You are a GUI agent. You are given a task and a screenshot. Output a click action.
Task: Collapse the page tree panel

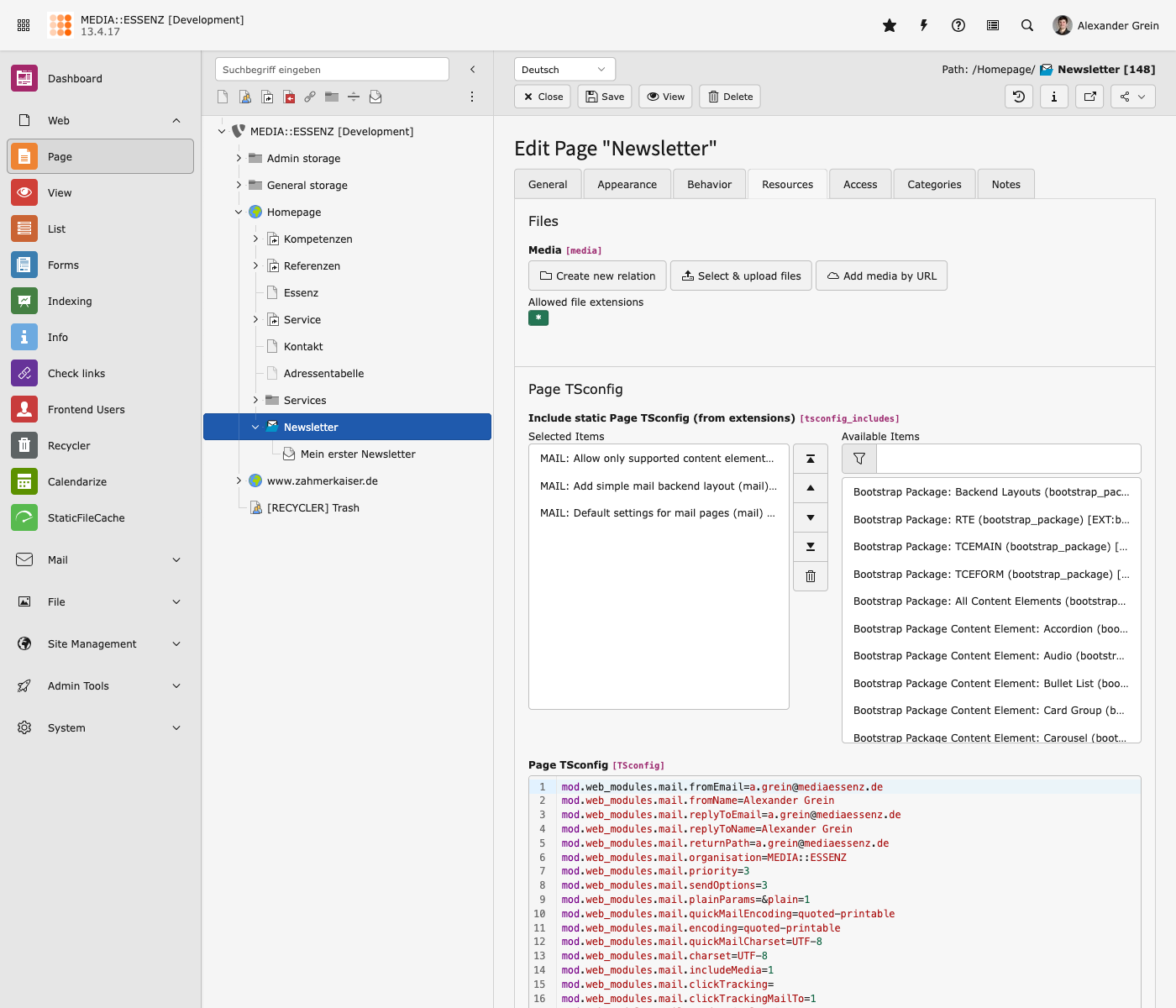coord(473,70)
